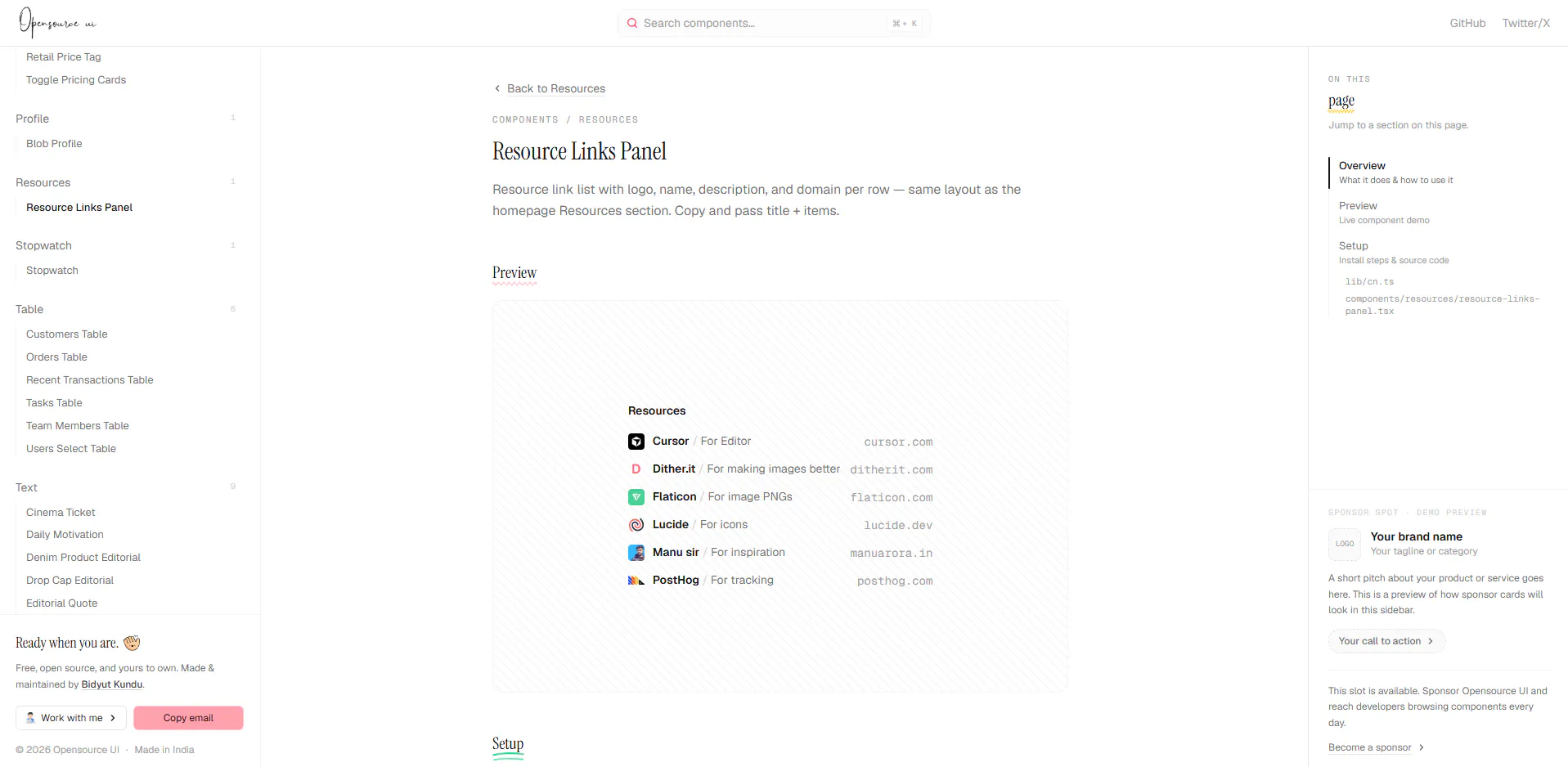This screenshot has height=767, width=1568.
Task: Open Users Select Table component
Action: [71, 448]
